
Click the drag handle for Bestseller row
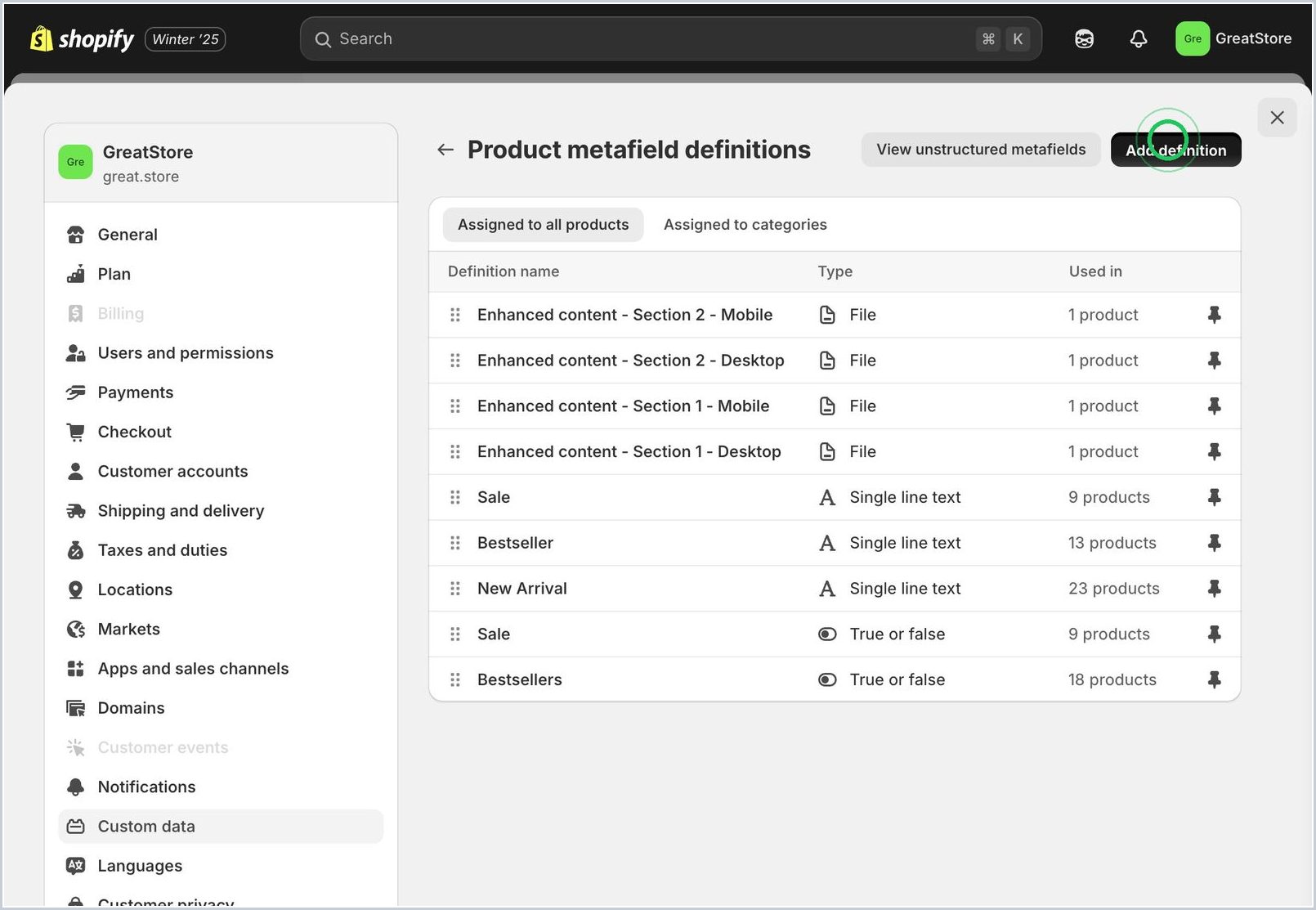(455, 543)
